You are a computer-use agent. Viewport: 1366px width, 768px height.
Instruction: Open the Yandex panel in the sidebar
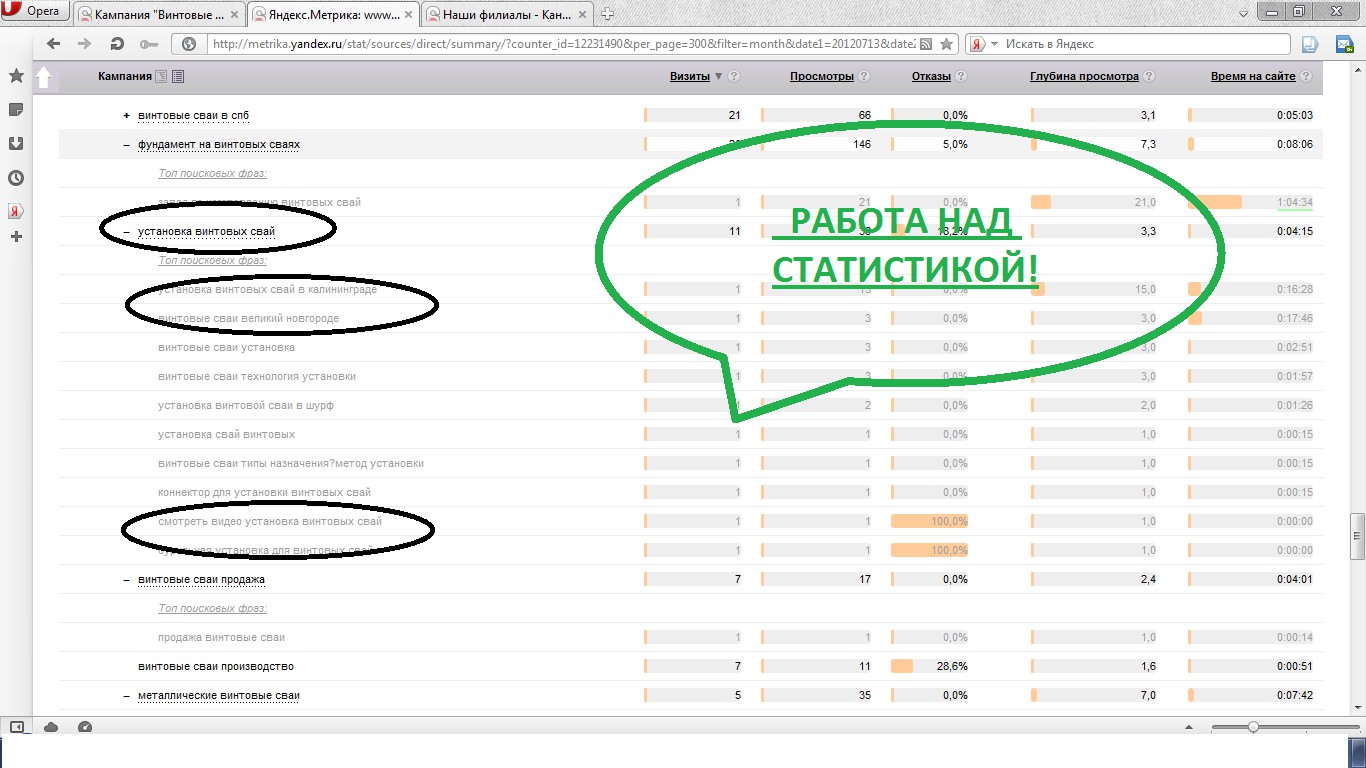tap(16, 211)
